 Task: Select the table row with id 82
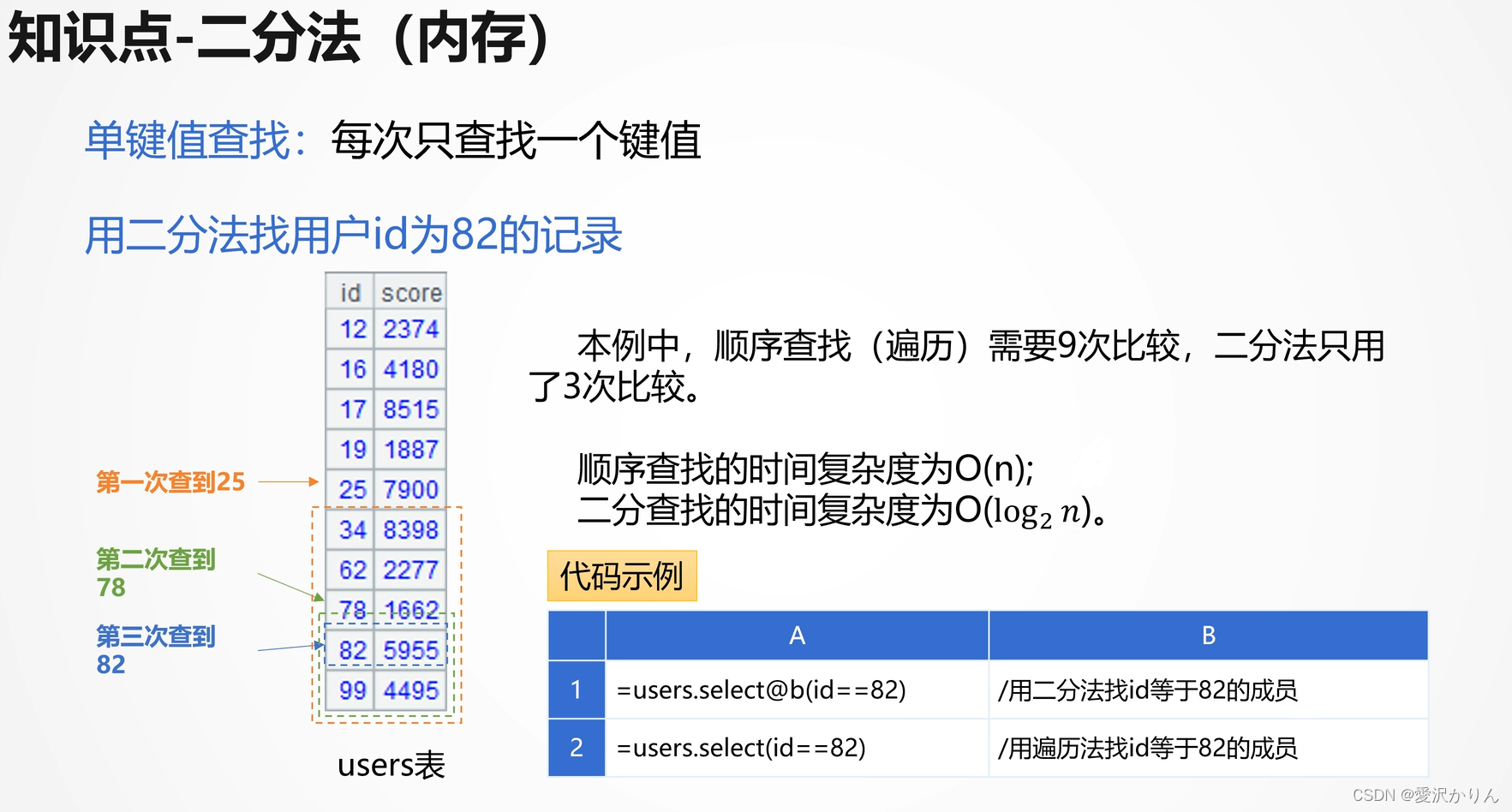385,650
